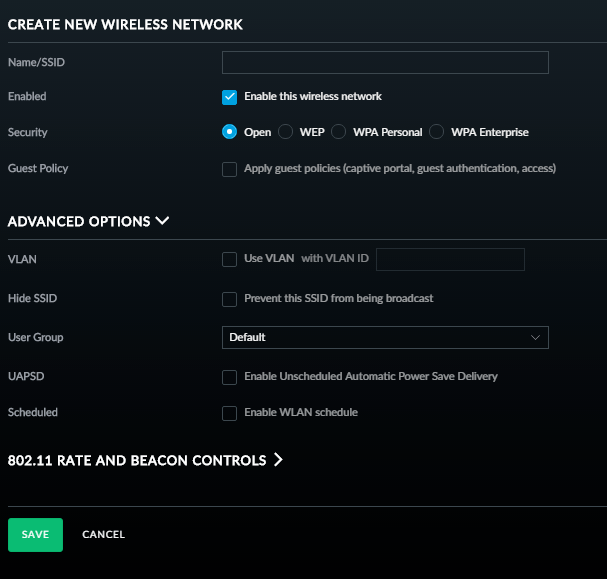Select Open security option
The width and height of the screenshot is (607, 579).
click(x=230, y=132)
